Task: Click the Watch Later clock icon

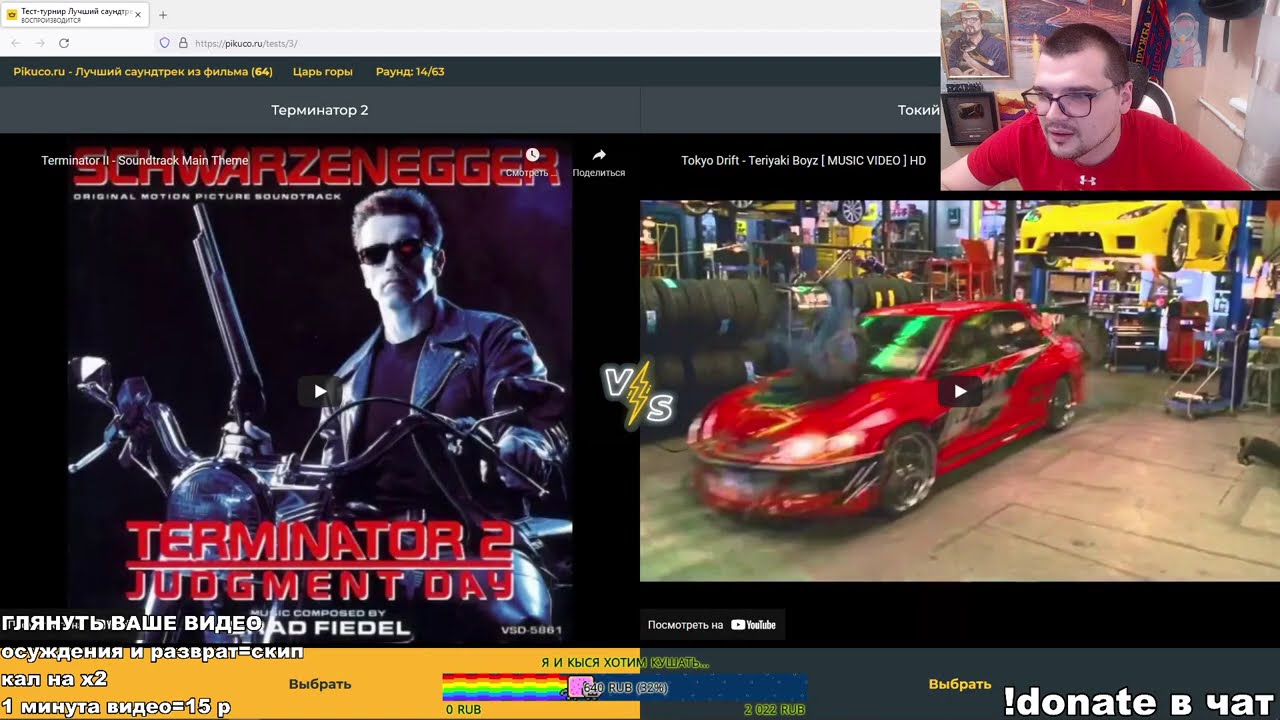Action: coord(532,156)
